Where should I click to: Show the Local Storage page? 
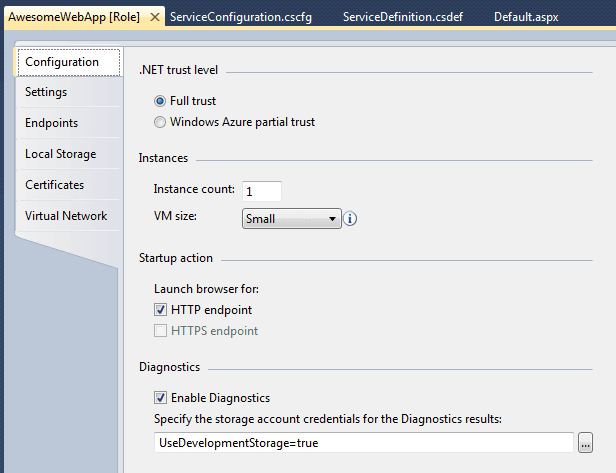[60, 154]
